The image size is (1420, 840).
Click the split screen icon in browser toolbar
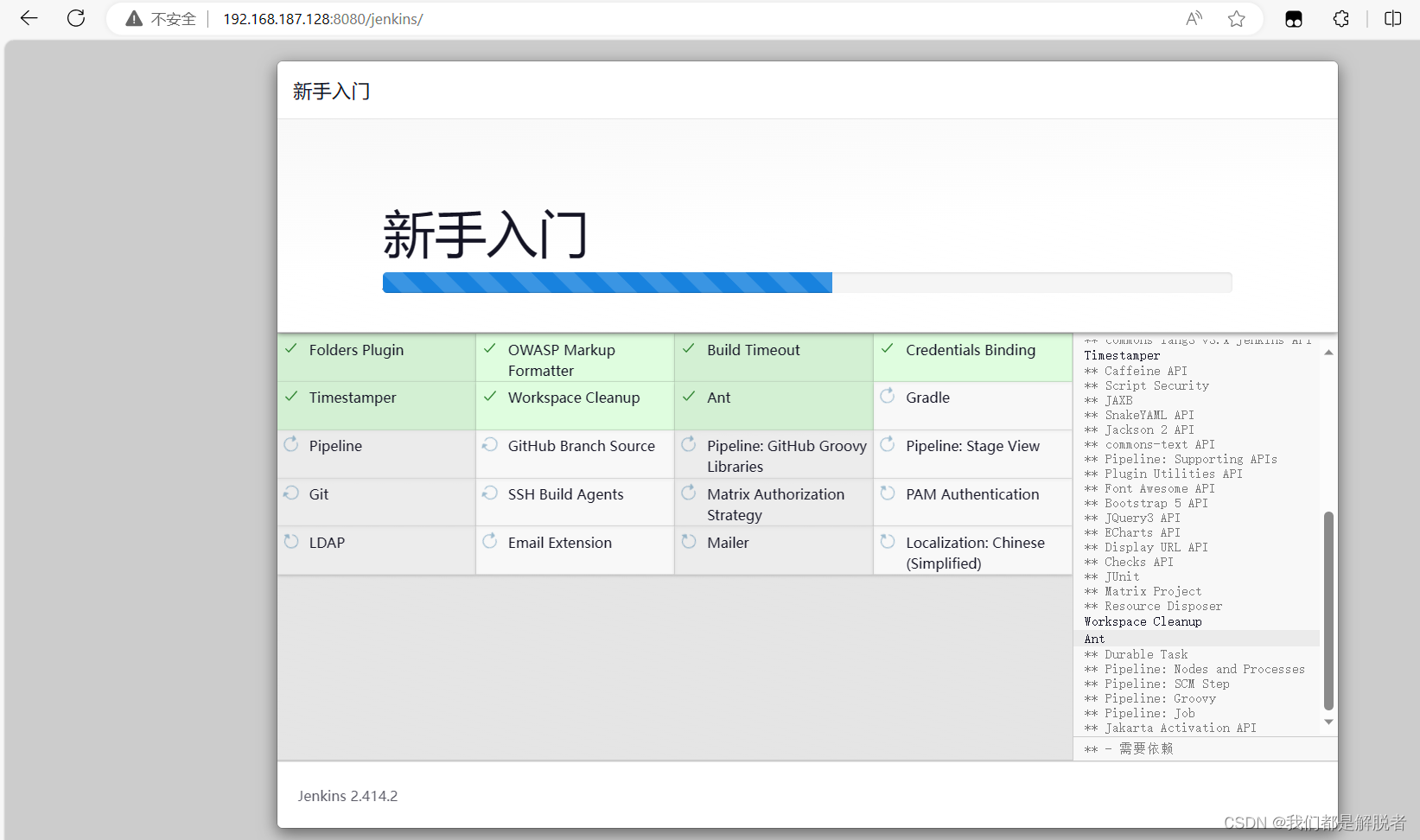coord(1393,18)
